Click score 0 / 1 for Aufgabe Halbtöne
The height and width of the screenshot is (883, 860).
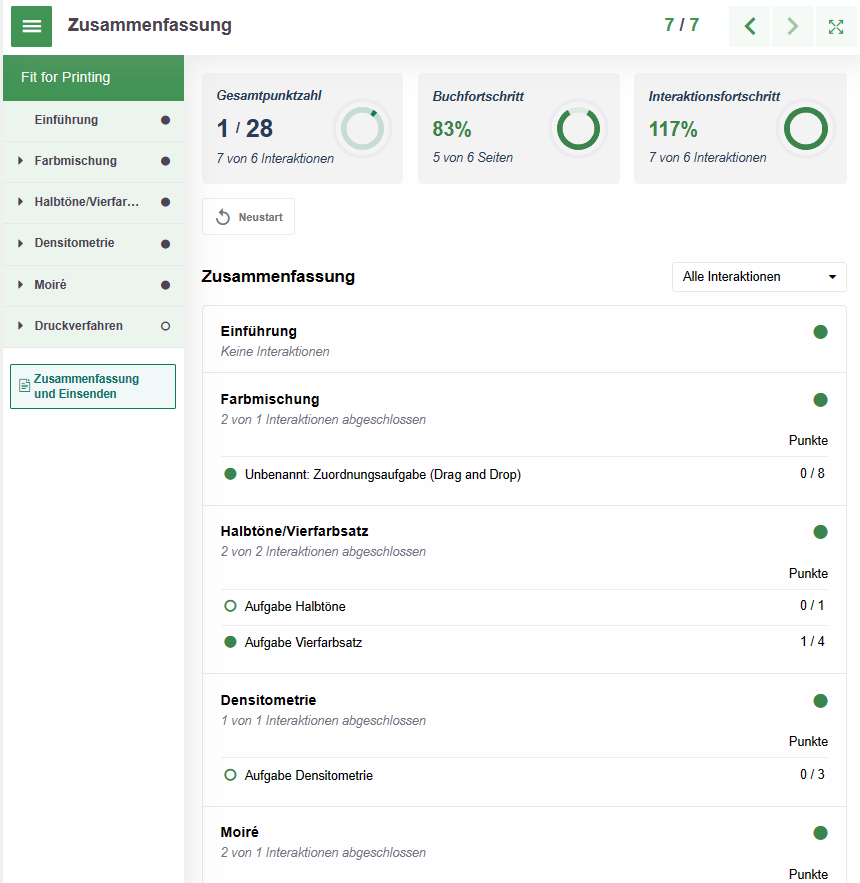812,605
